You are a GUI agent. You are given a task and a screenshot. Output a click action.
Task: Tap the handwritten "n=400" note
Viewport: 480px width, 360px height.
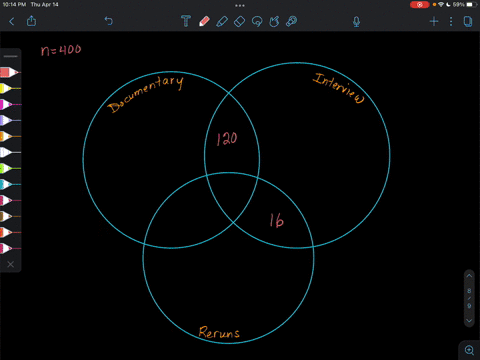[61, 50]
